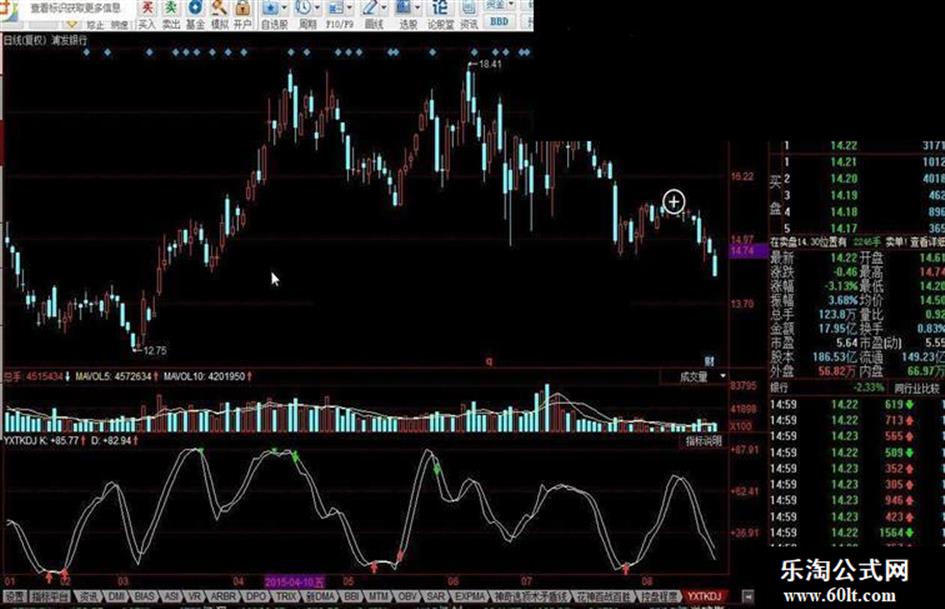Viewport: 945px width, 609px height.
Task: Select the EXPMA indicator tab
Action: click(469, 596)
